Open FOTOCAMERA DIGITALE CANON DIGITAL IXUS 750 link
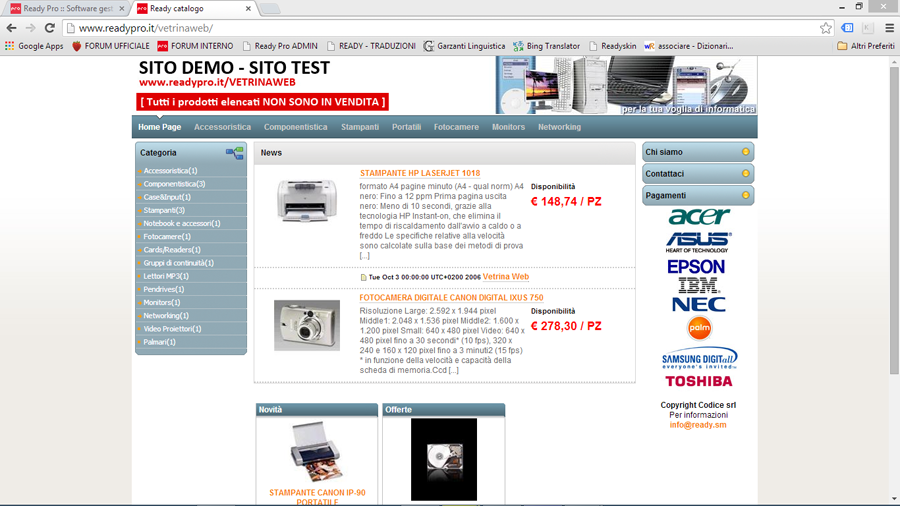The image size is (900, 506). click(451, 297)
